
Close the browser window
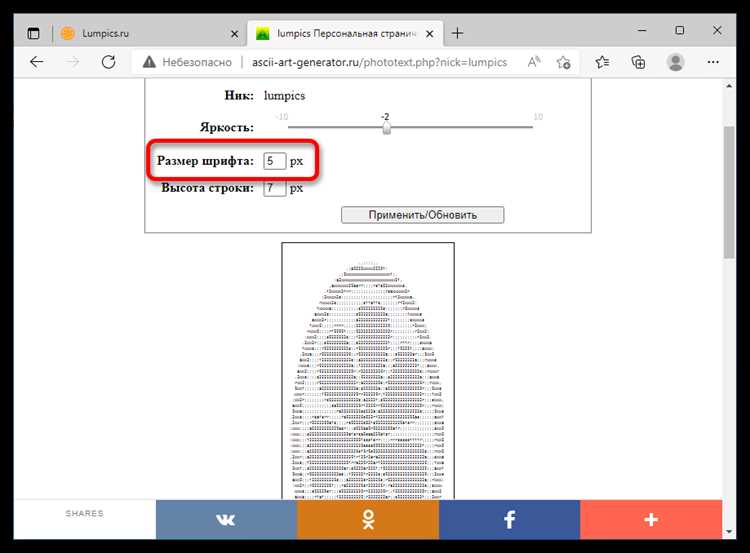pyautogui.click(x=717, y=31)
